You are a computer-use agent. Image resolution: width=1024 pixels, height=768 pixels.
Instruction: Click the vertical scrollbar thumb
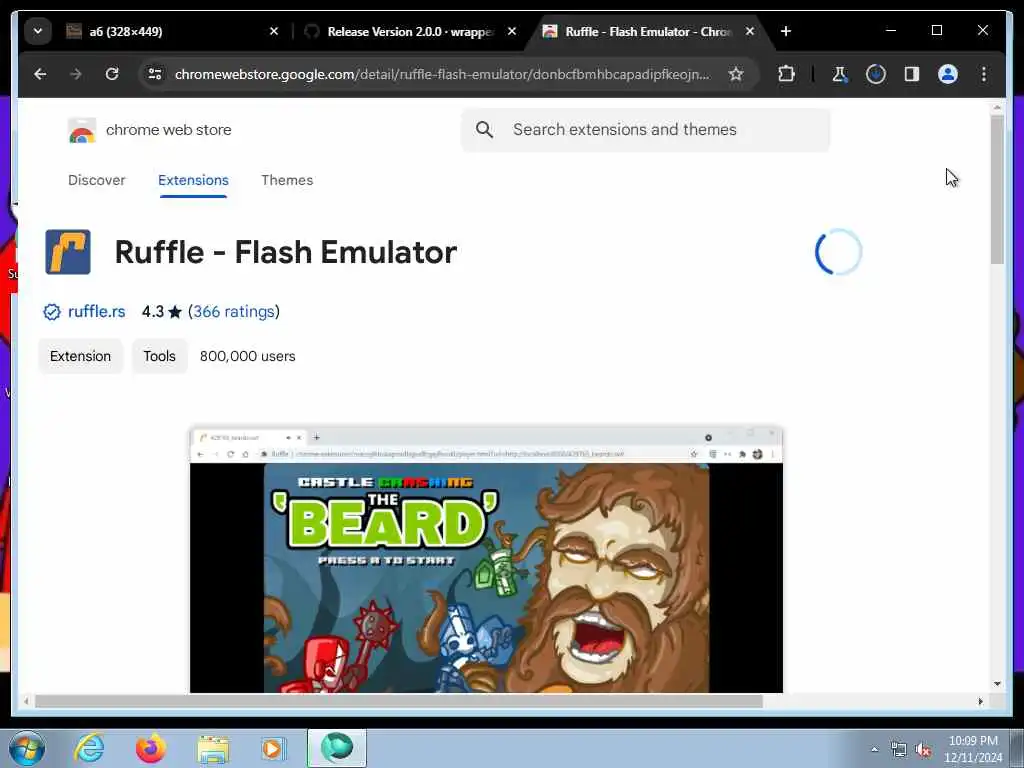997,190
